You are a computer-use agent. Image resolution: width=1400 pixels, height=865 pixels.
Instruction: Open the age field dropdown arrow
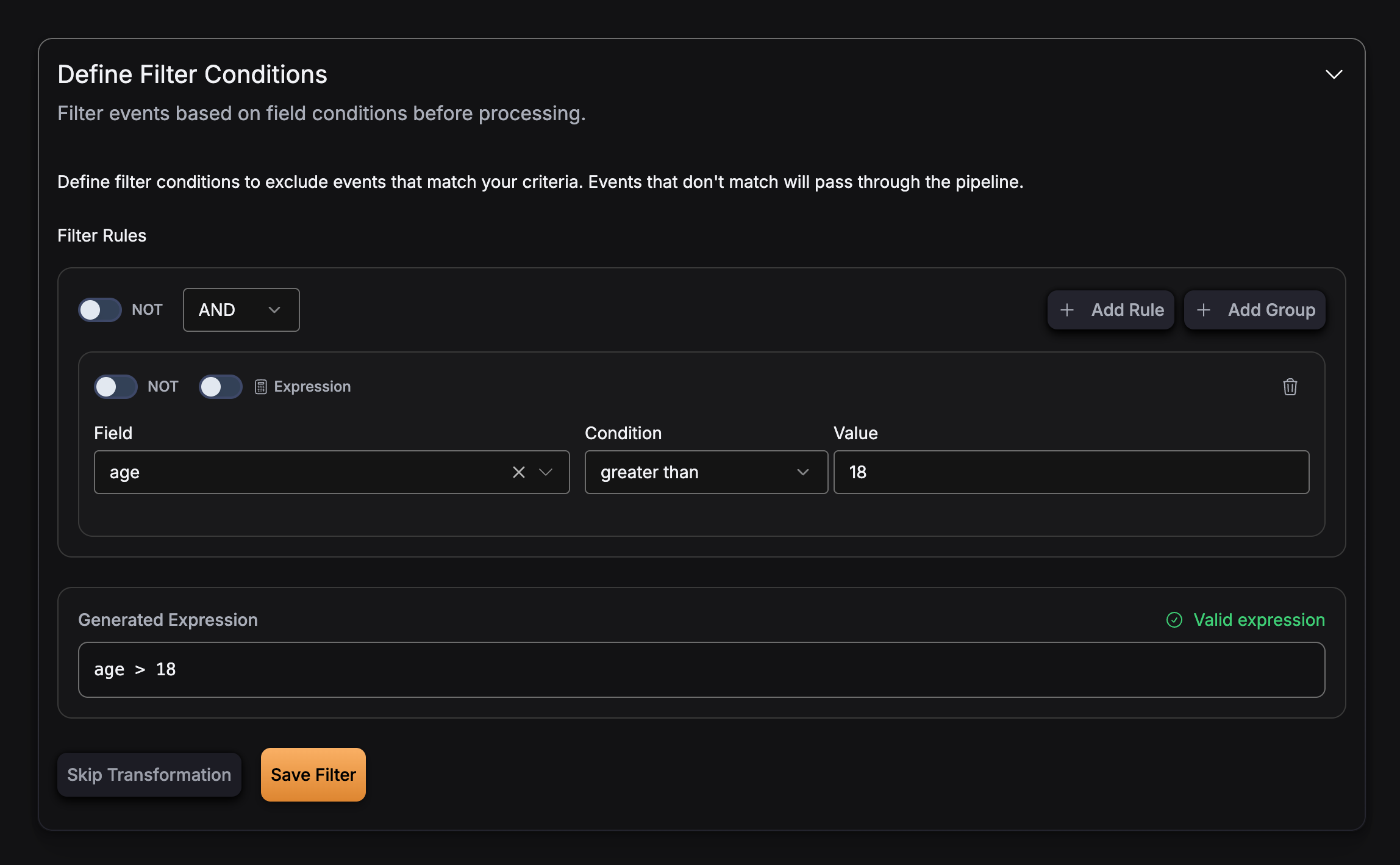click(x=546, y=472)
